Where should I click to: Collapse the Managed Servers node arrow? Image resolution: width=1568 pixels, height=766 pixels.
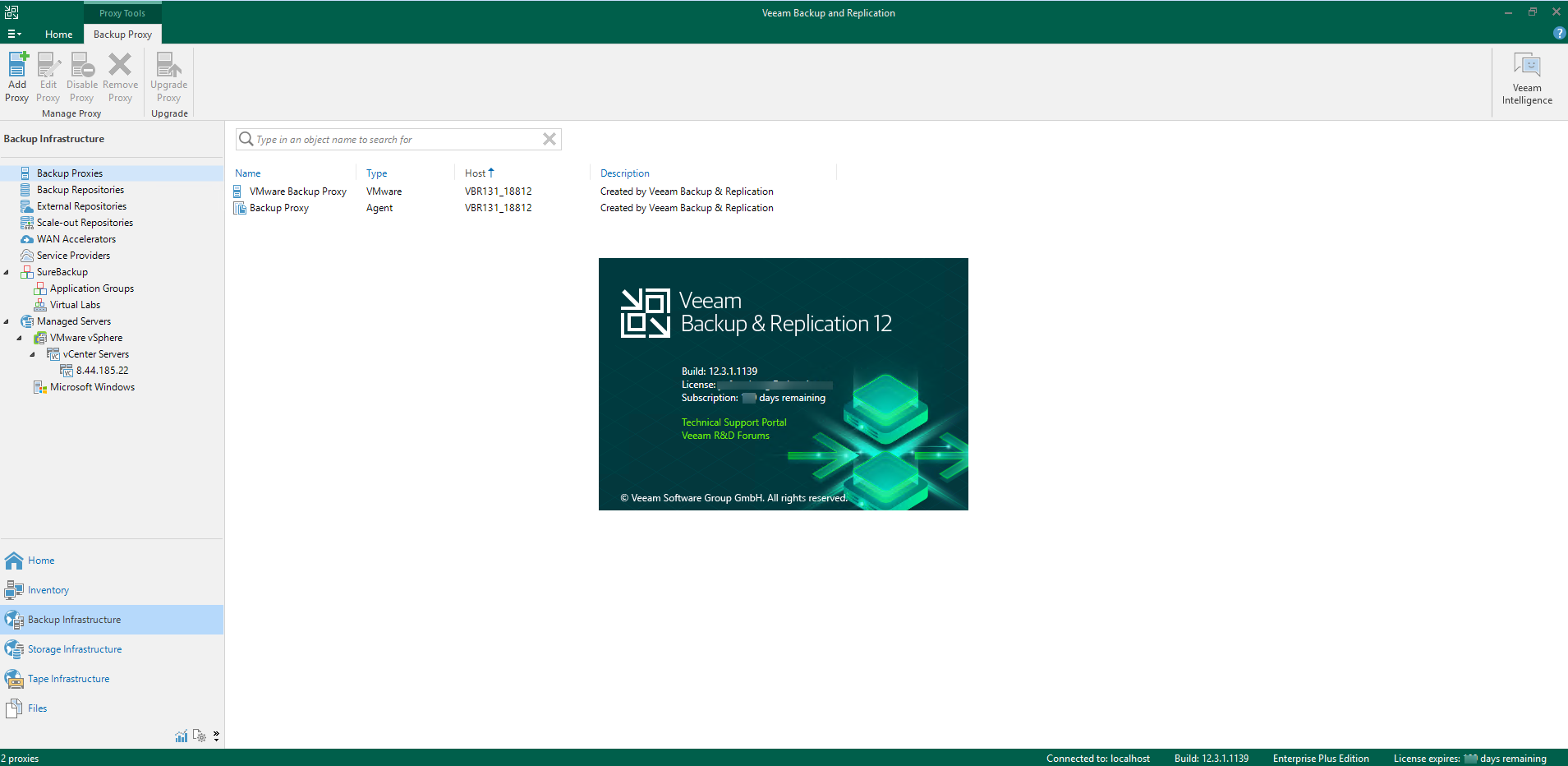pyautogui.click(x=7, y=321)
